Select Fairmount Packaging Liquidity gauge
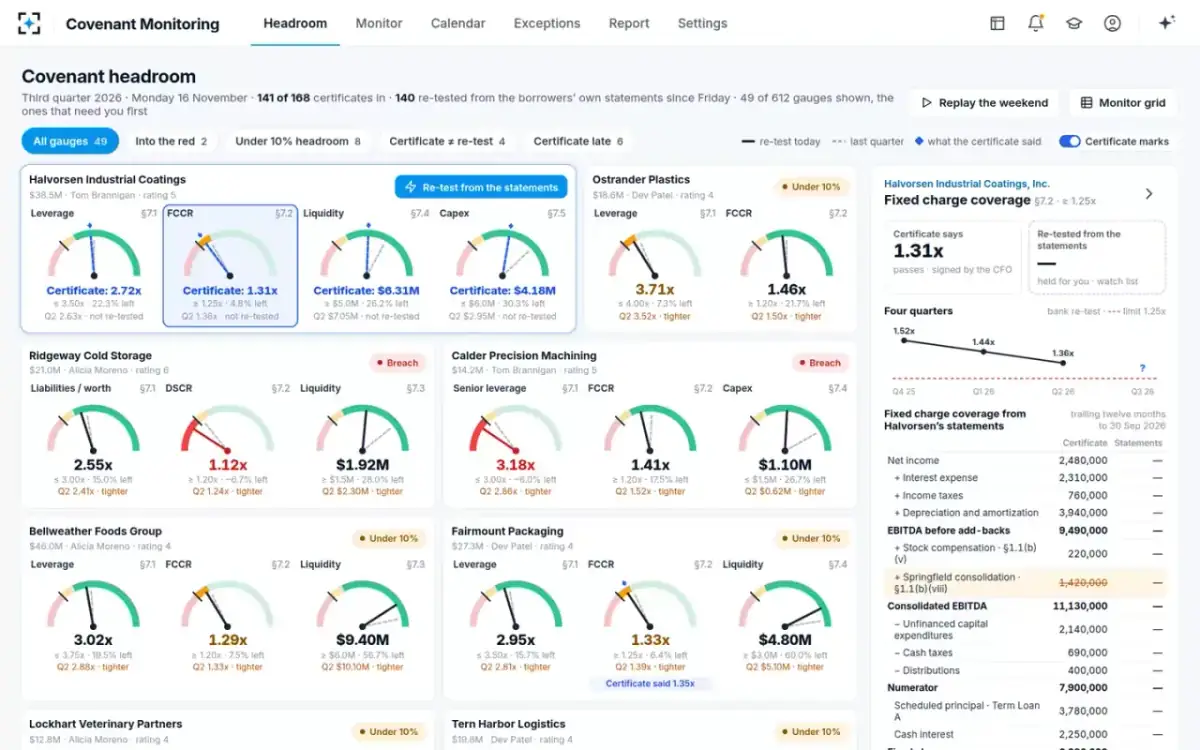Viewport: 1200px width, 750px height. click(785, 615)
